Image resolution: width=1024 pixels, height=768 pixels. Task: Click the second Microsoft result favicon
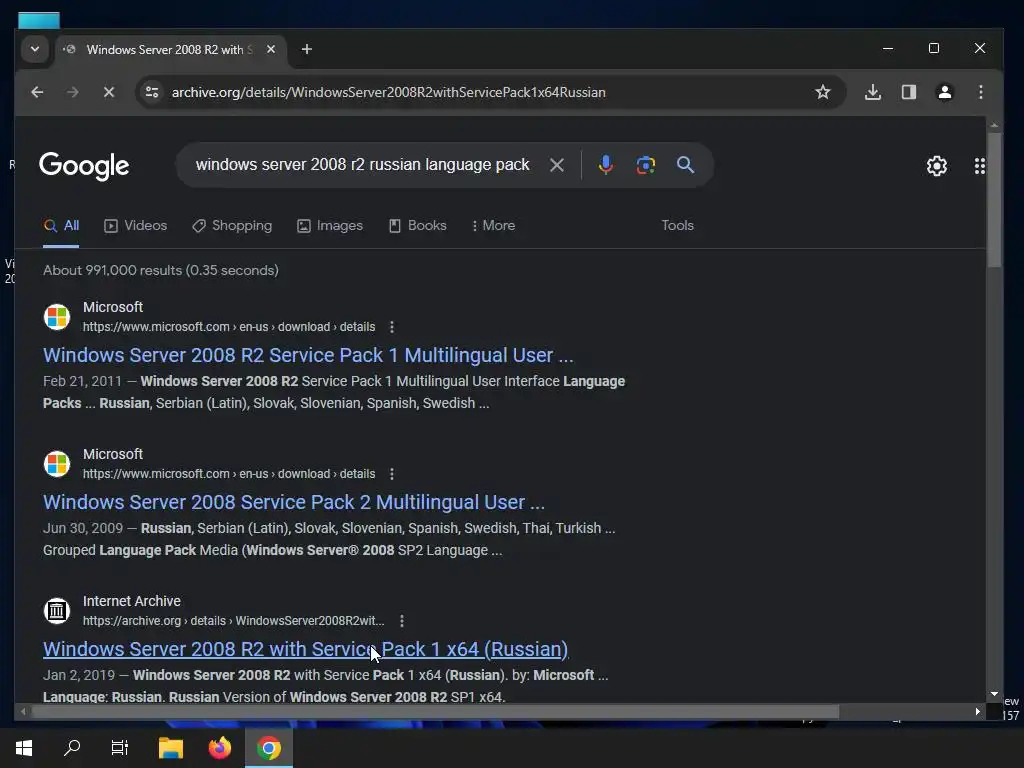pos(57,464)
